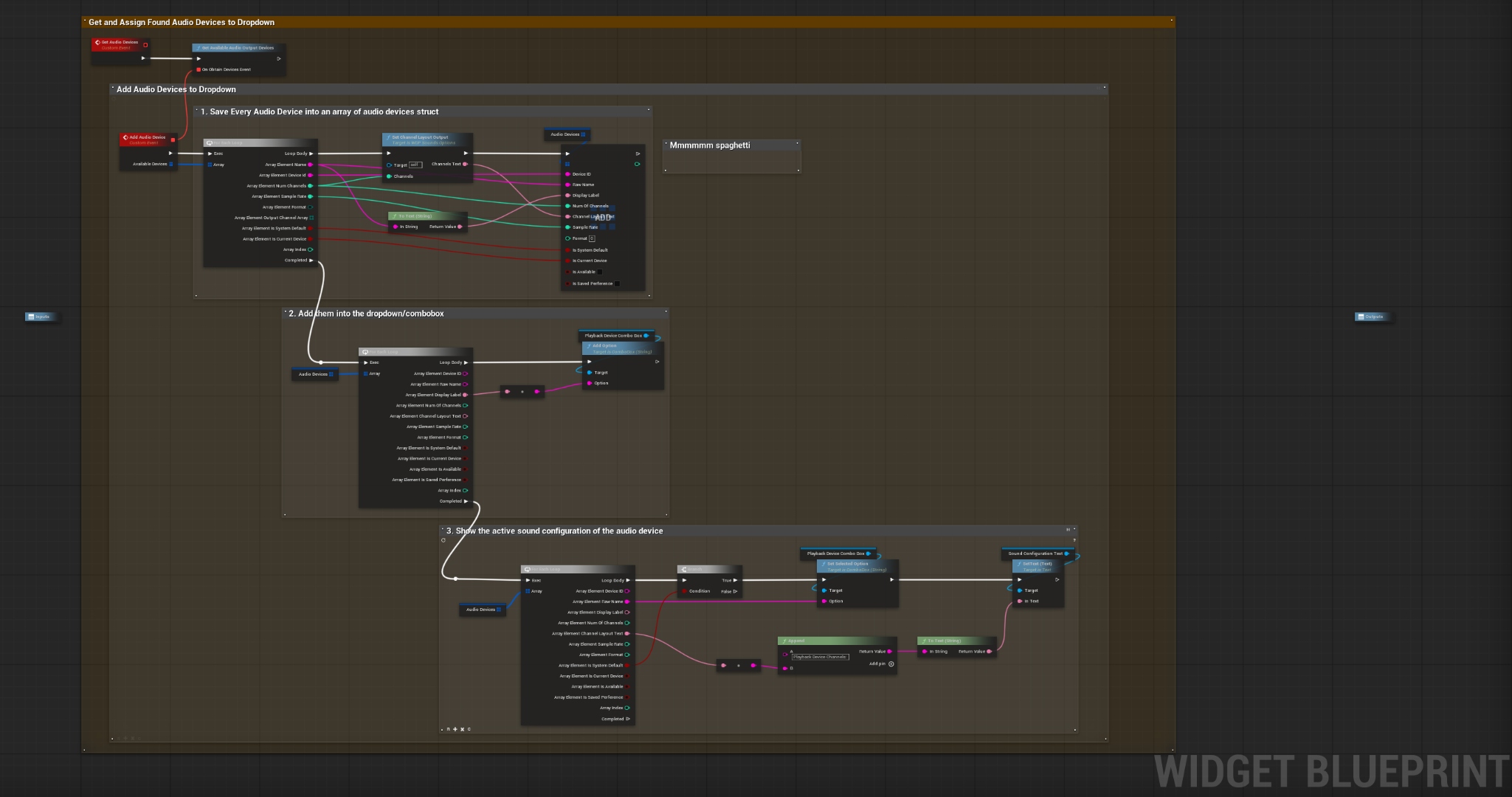
Task: Click the Sample Rate pin on struct node
Action: [x=567, y=227]
